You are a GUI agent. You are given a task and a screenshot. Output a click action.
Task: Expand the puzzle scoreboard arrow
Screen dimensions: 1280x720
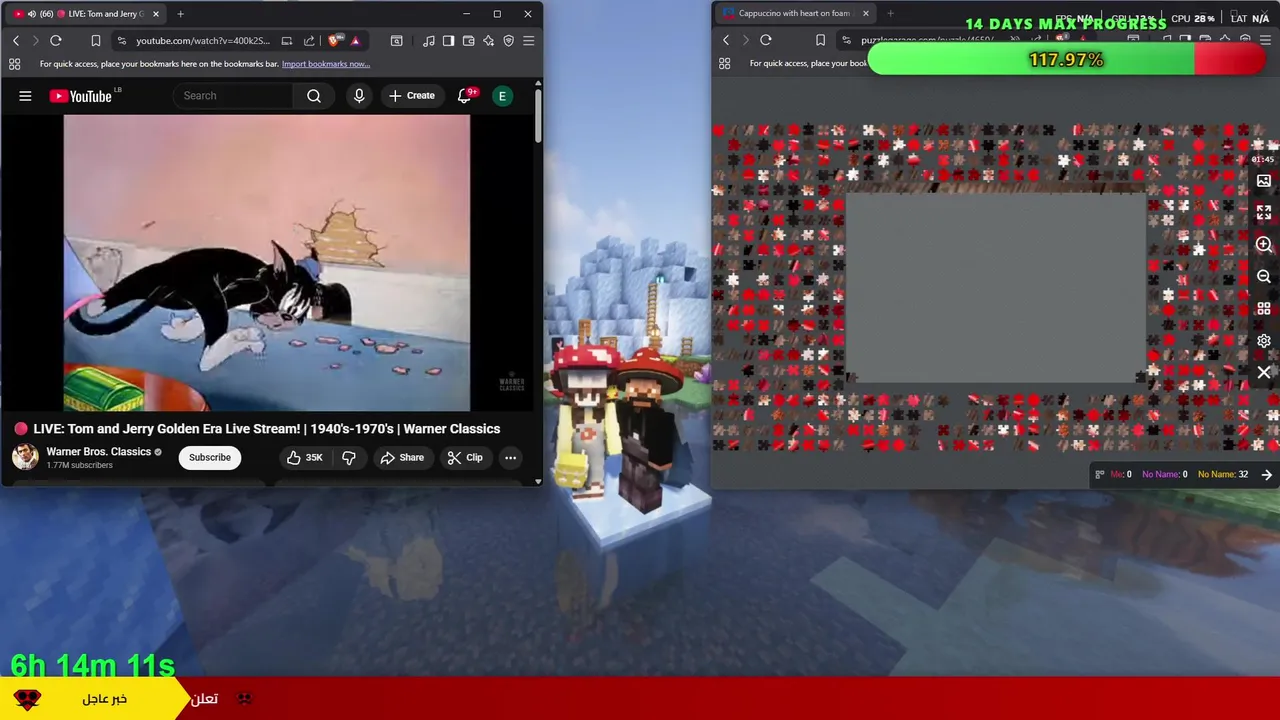coord(1267,475)
